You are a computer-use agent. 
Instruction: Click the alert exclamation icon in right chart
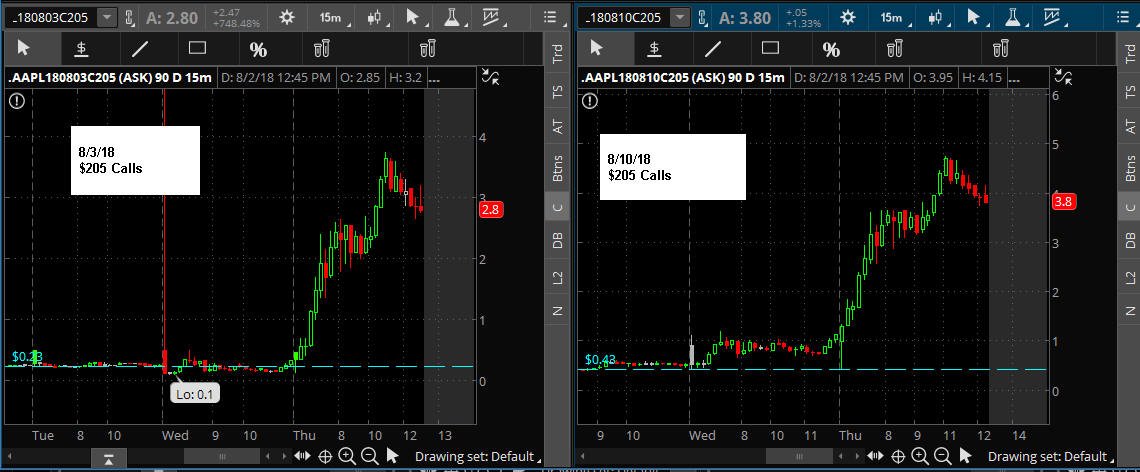590,101
